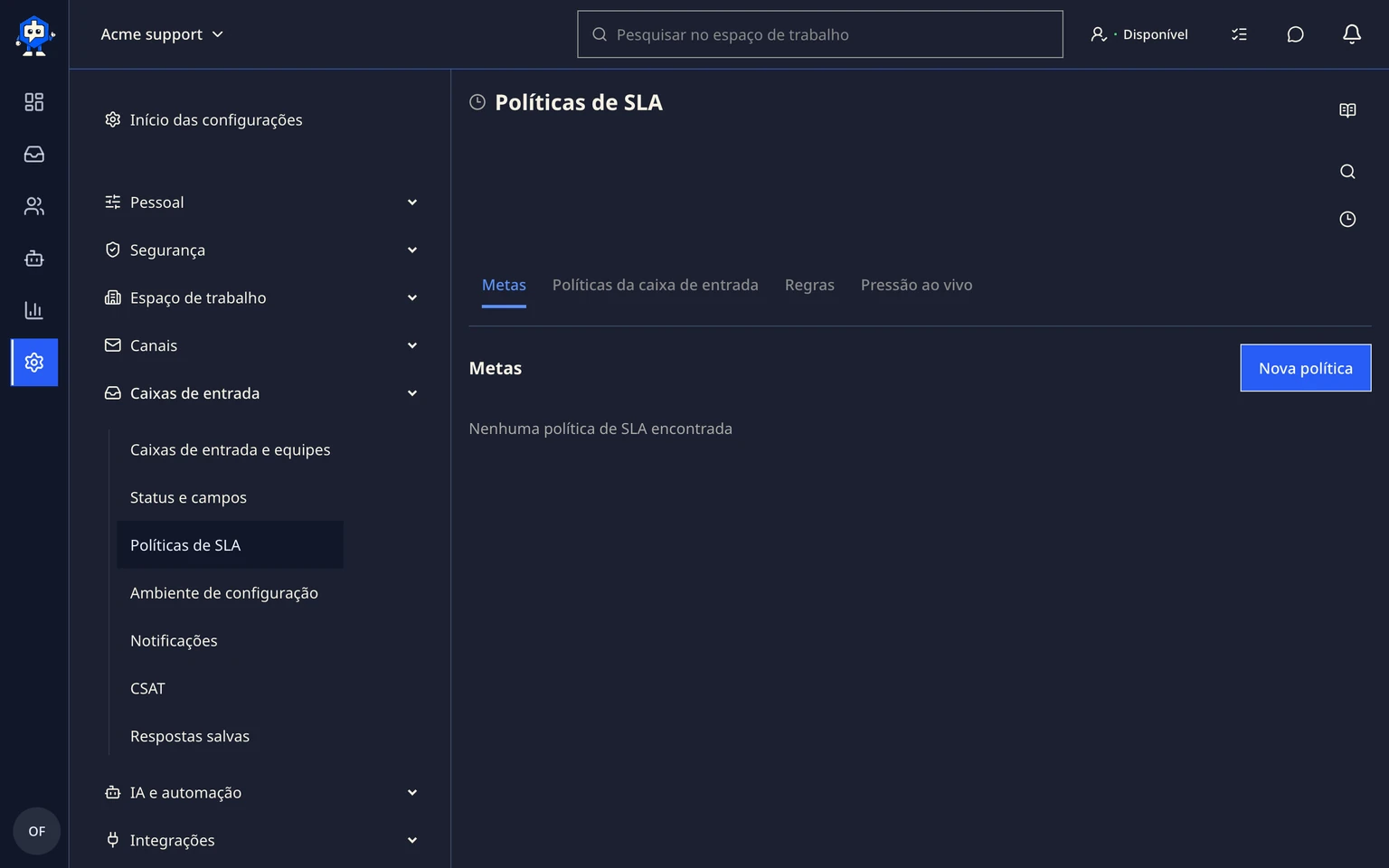This screenshot has height=868, width=1389.
Task: Open the settings gear icon in left rail
Action: pos(34,363)
